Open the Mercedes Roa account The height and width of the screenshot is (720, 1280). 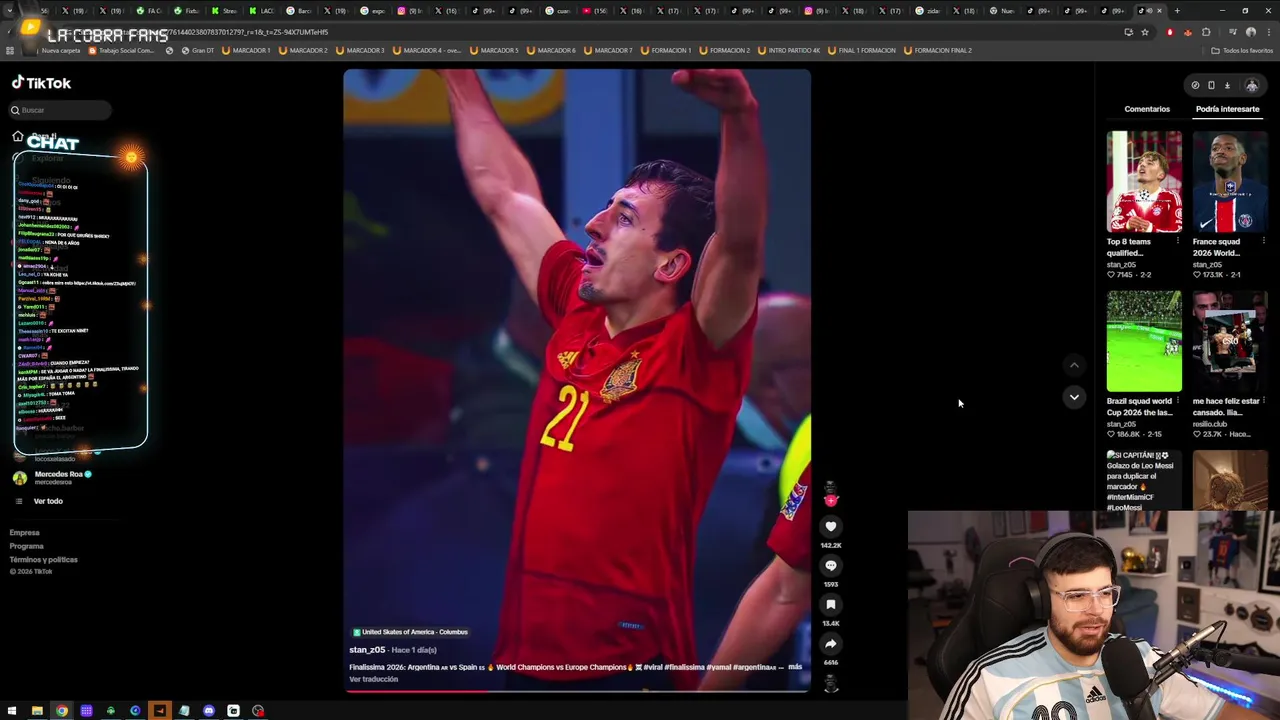click(x=52, y=478)
